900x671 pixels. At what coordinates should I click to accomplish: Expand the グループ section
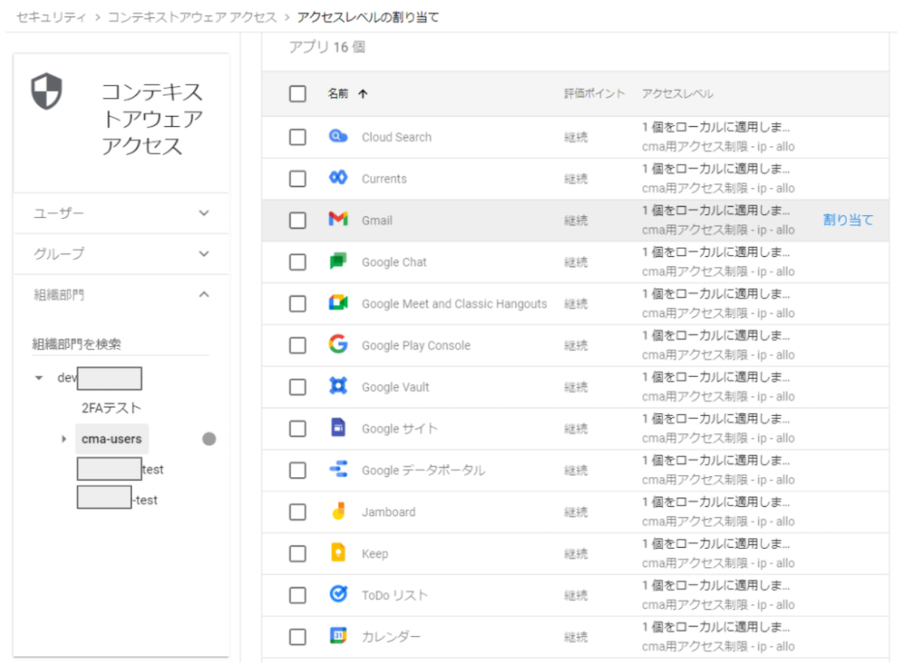click(x=204, y=254)
